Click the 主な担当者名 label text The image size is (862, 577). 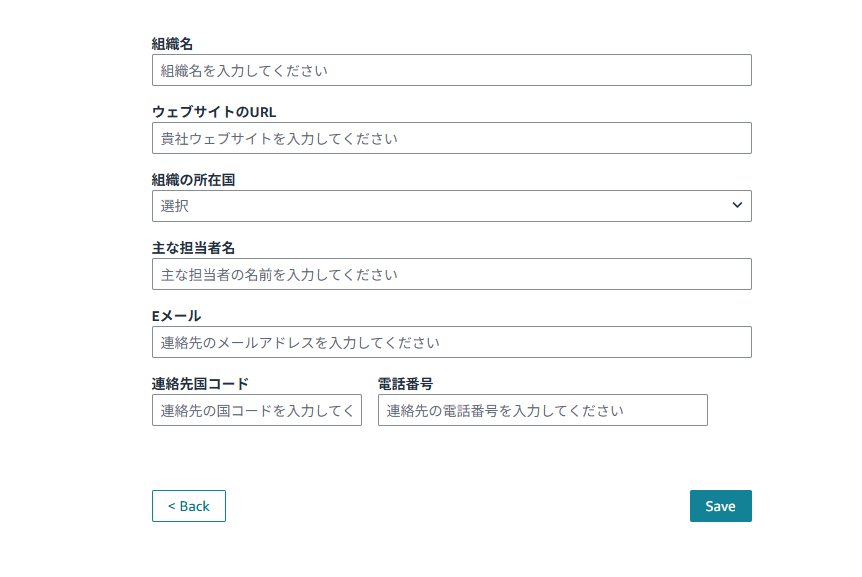[x=193, y=248]
